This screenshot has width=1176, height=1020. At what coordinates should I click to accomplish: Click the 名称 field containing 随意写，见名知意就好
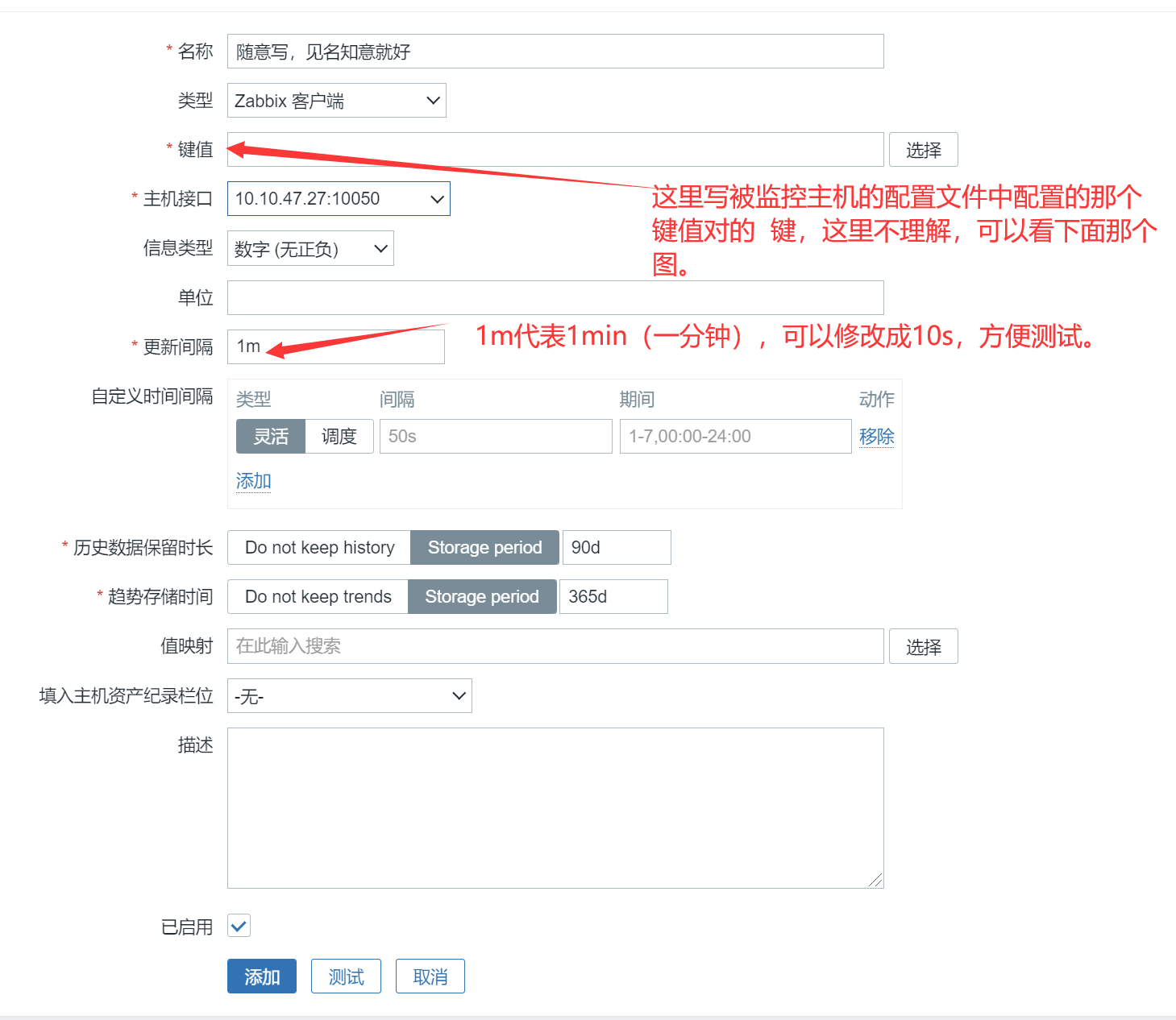pos(555,51)
